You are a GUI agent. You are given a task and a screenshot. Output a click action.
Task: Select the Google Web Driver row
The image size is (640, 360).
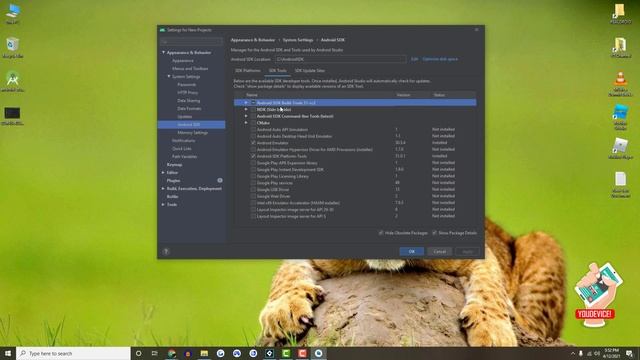click(x=355, y=196)
